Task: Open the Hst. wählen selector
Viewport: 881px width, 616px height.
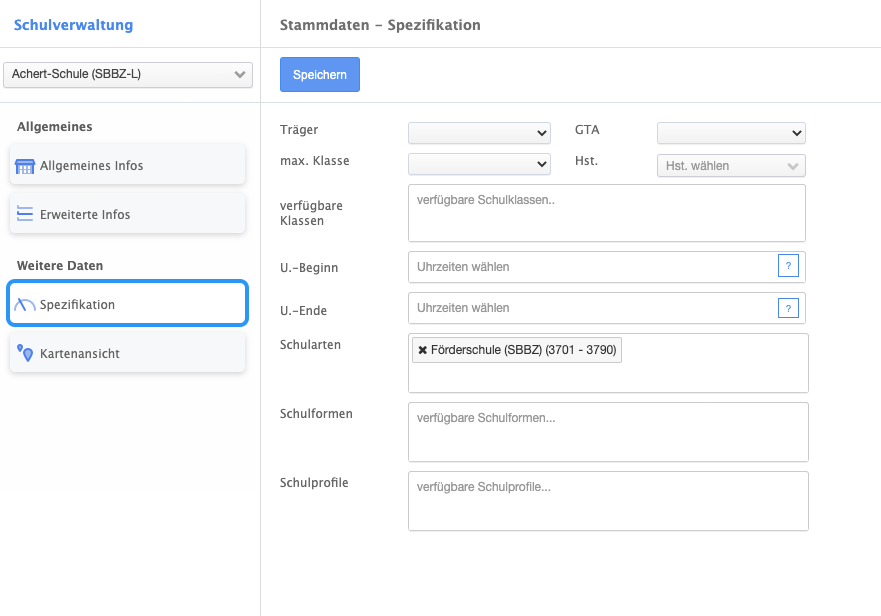Action: point(730,166)
